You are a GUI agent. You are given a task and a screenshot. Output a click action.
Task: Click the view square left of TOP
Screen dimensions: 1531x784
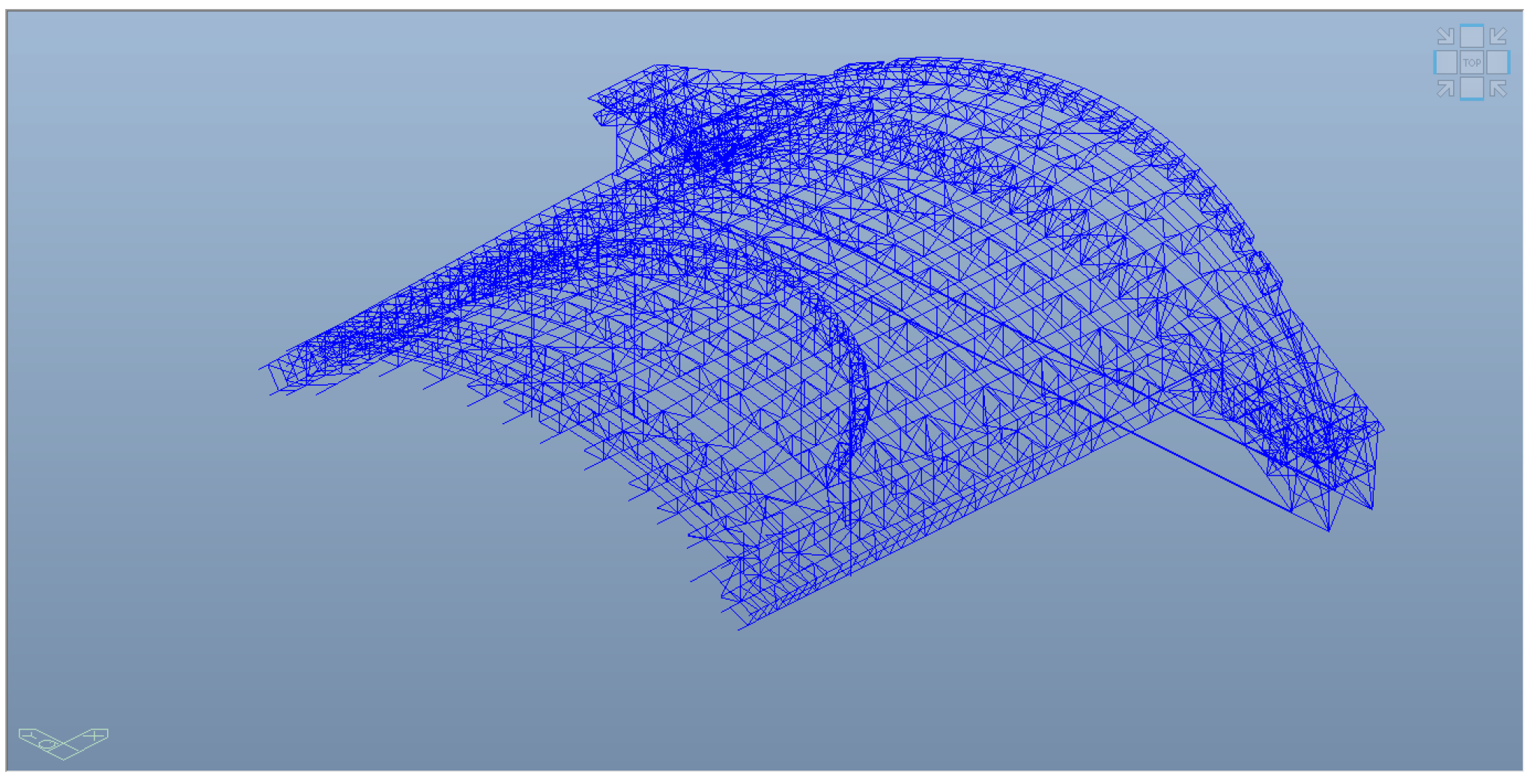[1446, 63]
